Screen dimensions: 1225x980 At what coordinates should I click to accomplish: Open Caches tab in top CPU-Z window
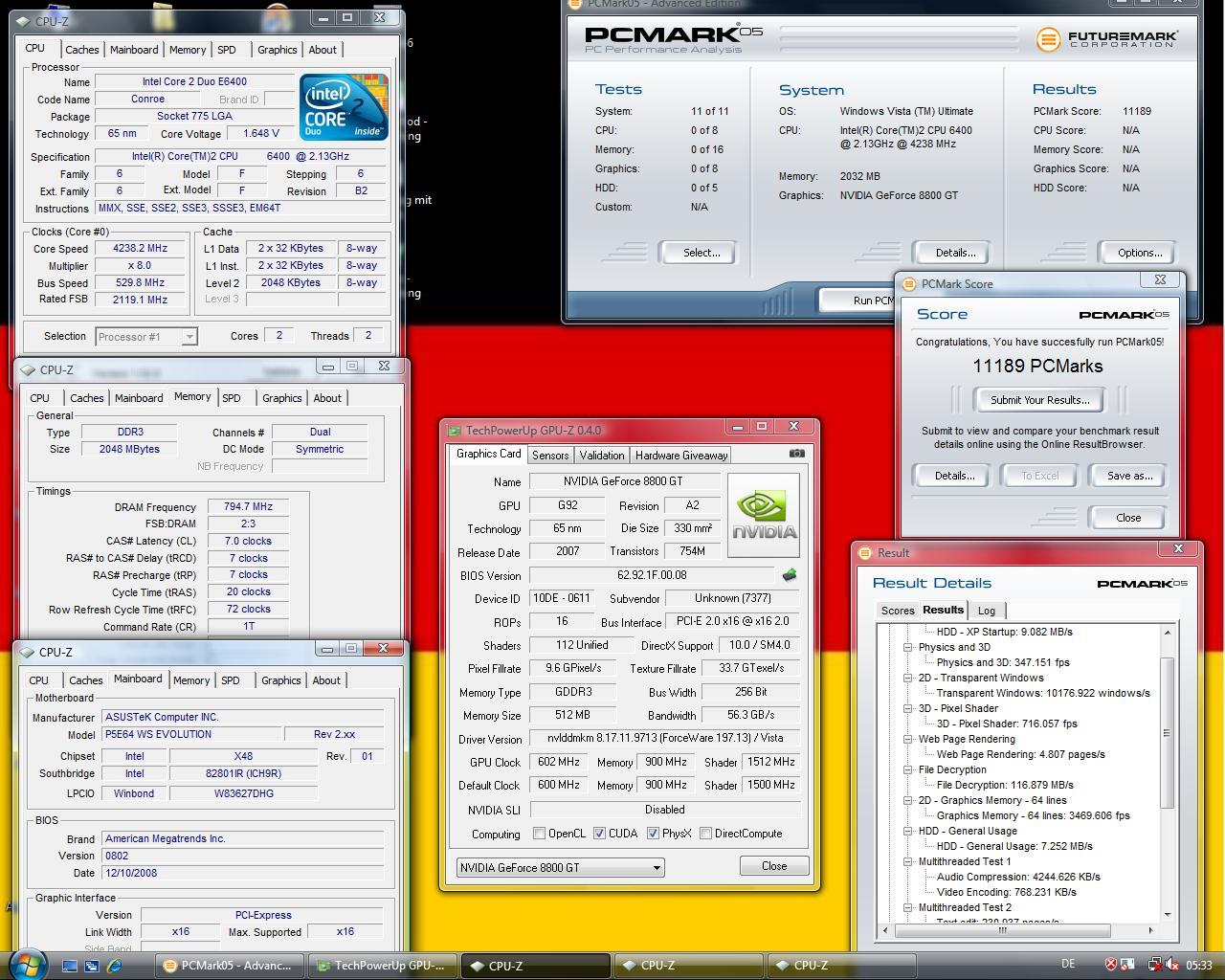81,50
